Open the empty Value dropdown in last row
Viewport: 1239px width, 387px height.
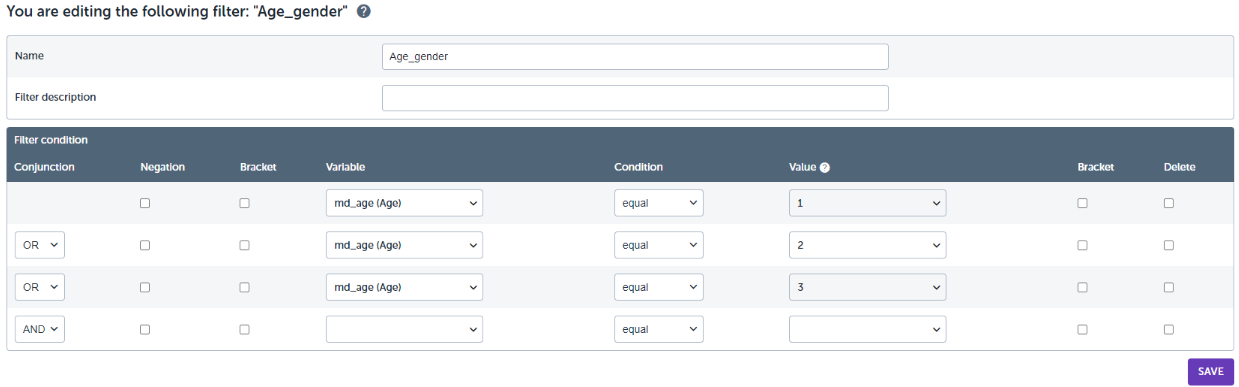(867, 329)
